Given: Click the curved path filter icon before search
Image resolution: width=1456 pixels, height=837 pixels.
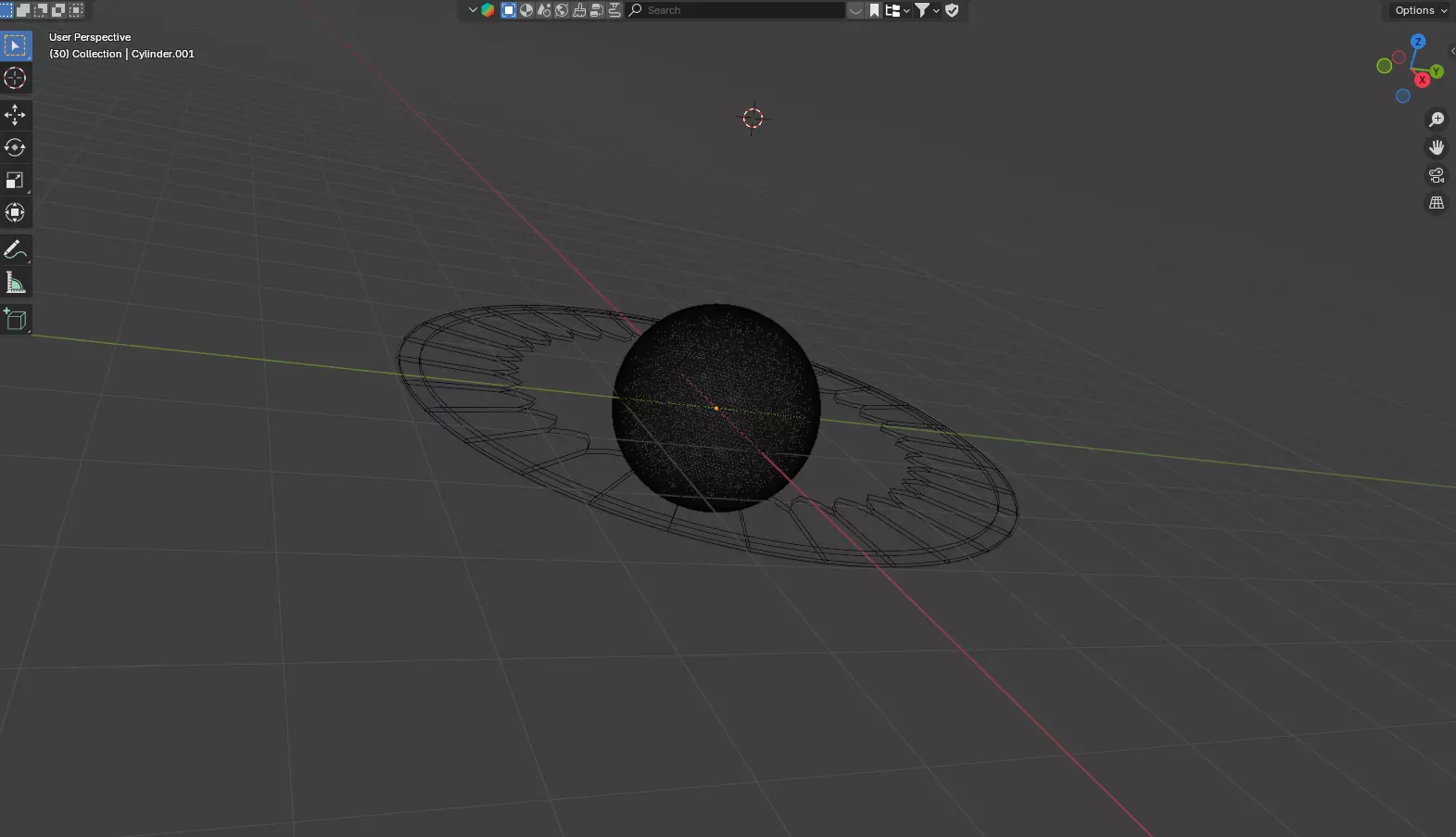Looking at the screenshot, I should (614, 10).
